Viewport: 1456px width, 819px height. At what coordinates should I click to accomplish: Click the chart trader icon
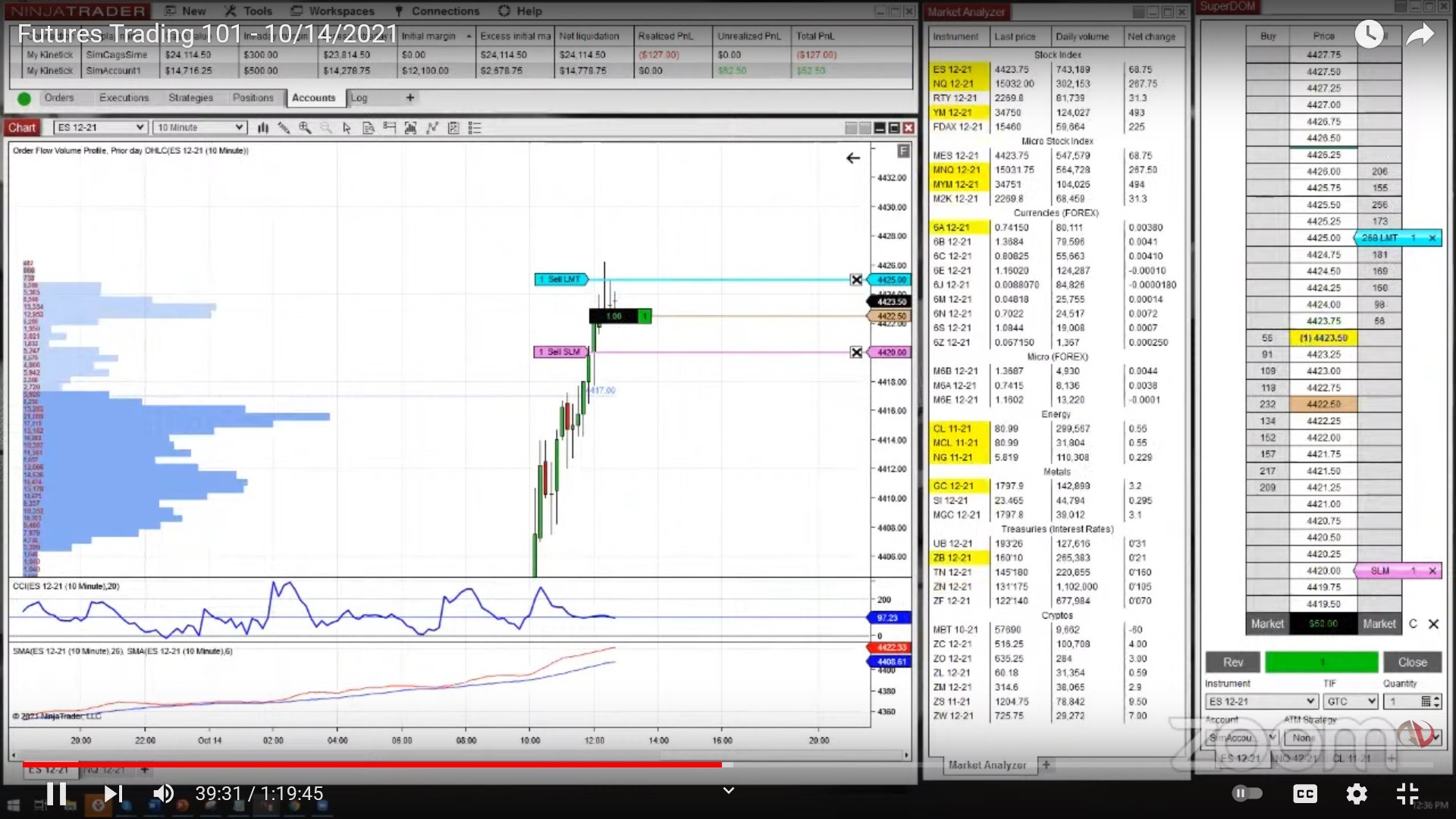(389, 127)
